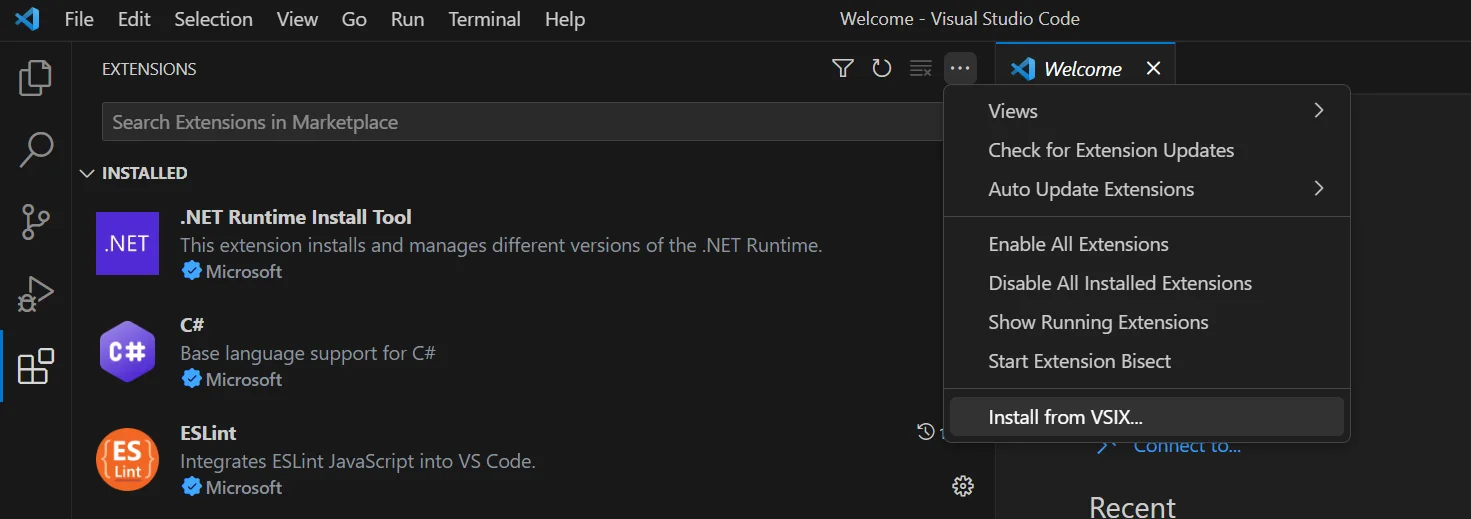Viewport: 1471px width, 519px height.
Task: Open the Help menu
Action: pos(564,19)
